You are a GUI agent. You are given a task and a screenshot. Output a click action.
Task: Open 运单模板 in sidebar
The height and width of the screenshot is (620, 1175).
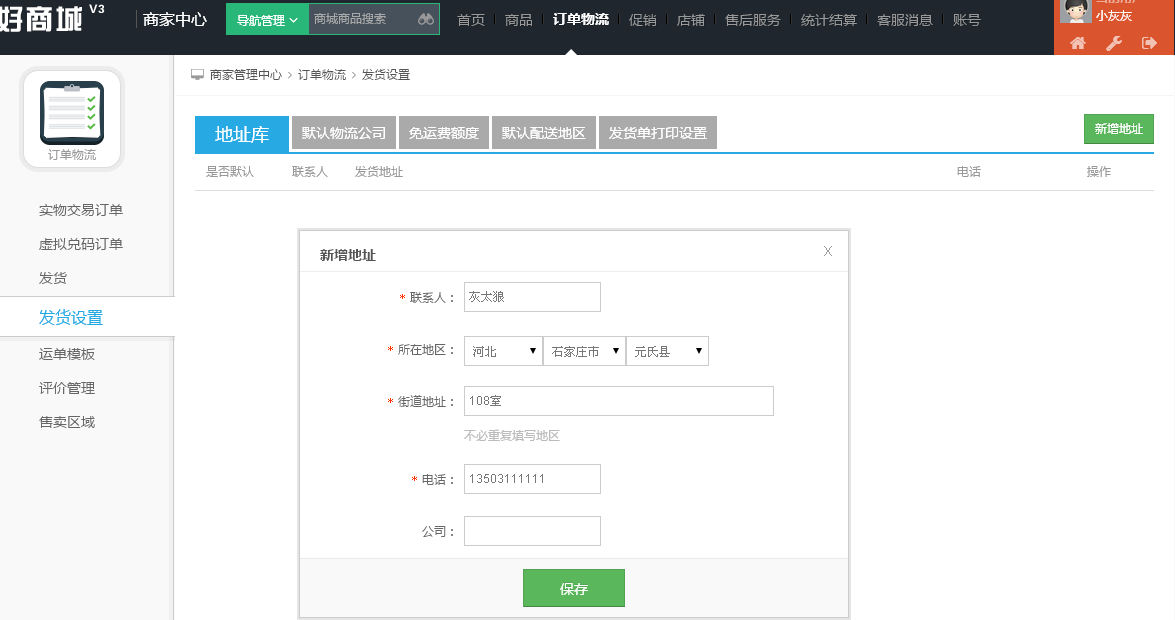pyautogui.click(x=67, y=354)
